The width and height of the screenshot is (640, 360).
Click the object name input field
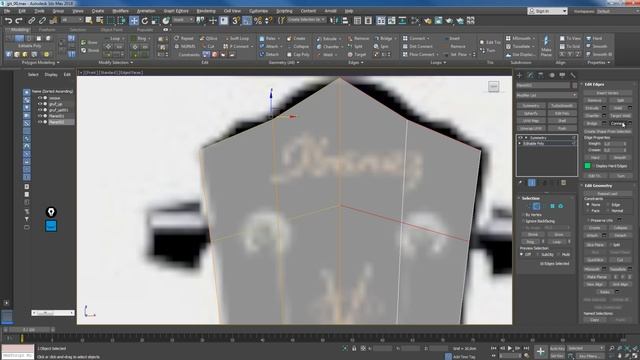543,85
